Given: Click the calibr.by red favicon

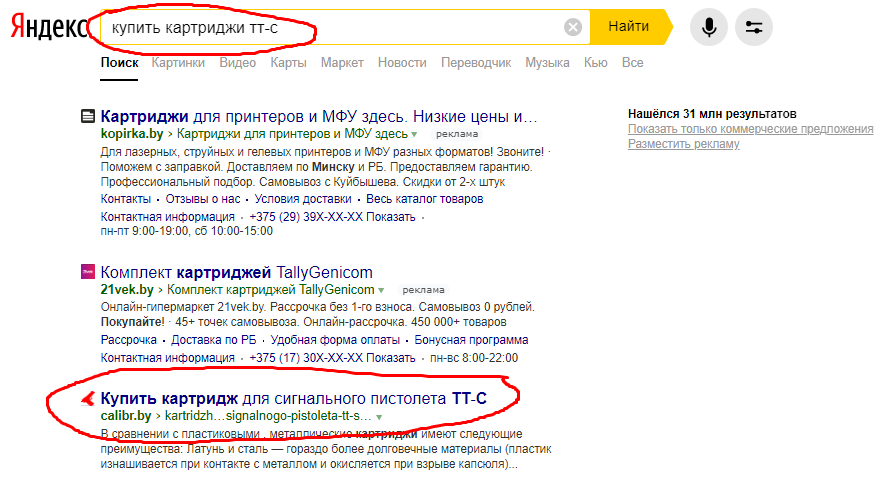Looking at the screenshot, I should [87, 398].
